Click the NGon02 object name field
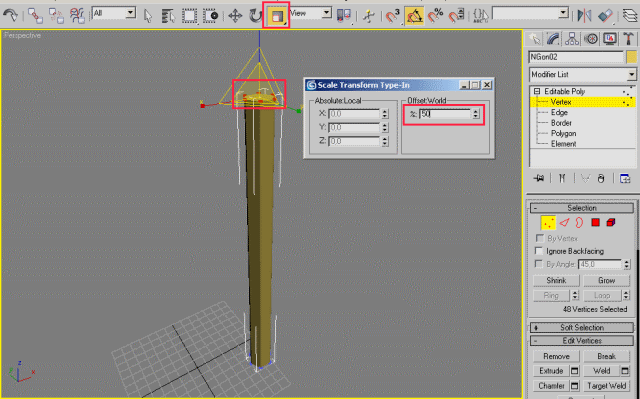 coord(576,57)
